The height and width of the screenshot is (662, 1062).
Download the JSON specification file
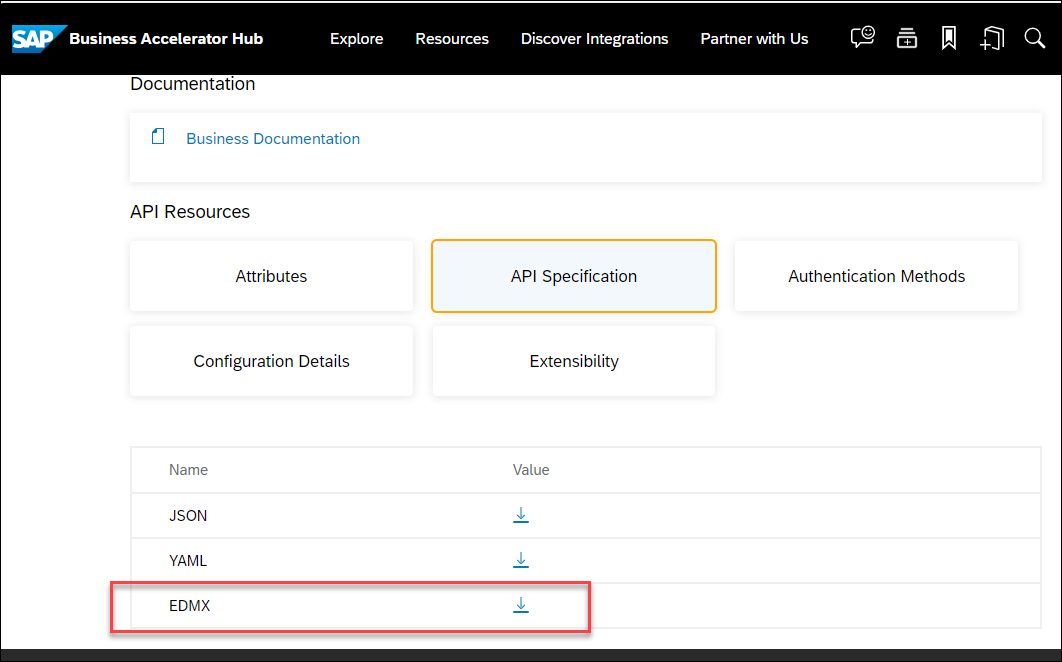coord(521,516)
